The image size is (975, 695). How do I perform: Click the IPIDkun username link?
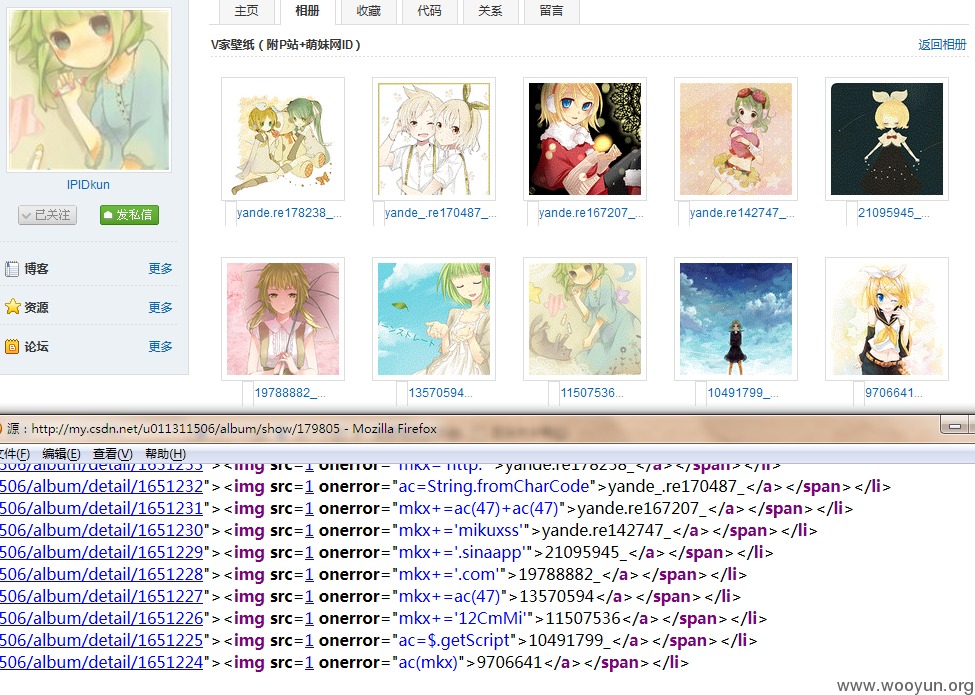pos(88,185)
